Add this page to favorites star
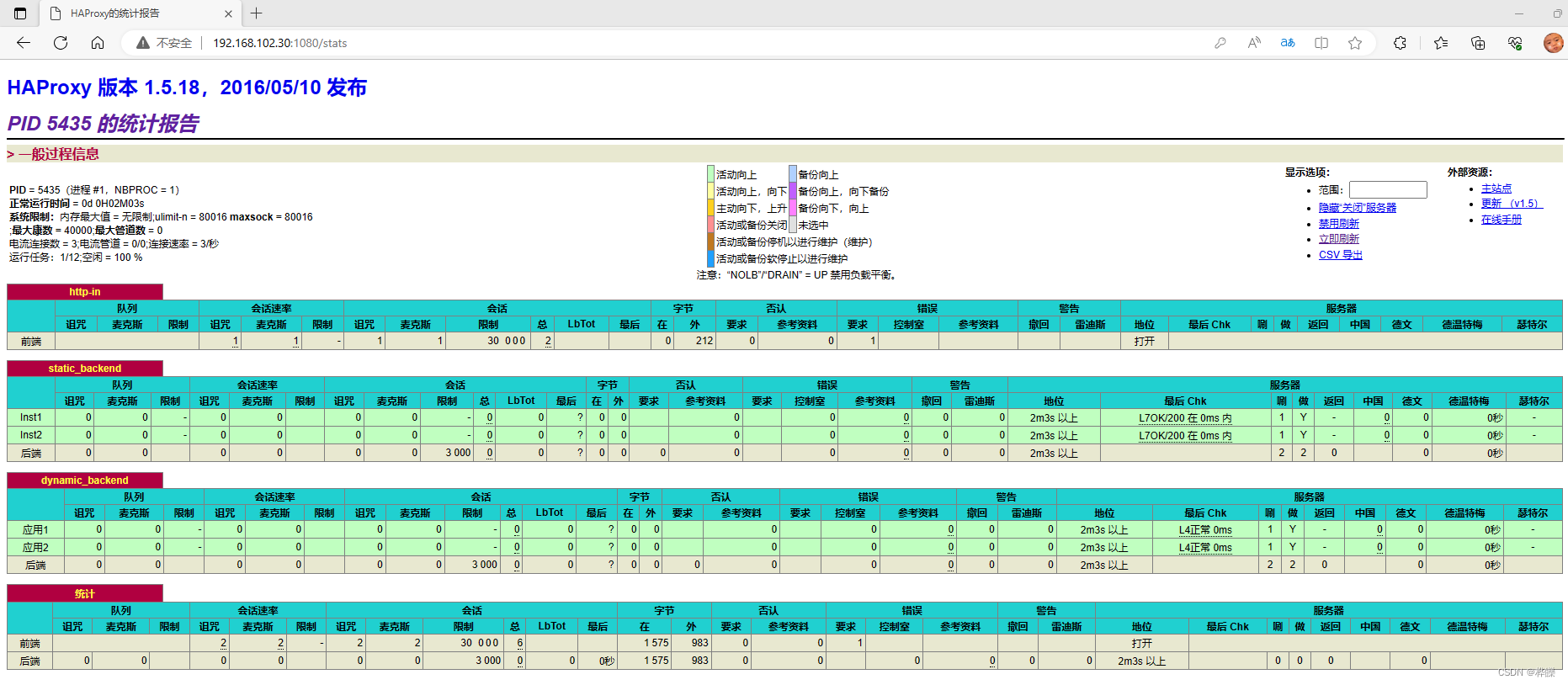 point(1355,43)
